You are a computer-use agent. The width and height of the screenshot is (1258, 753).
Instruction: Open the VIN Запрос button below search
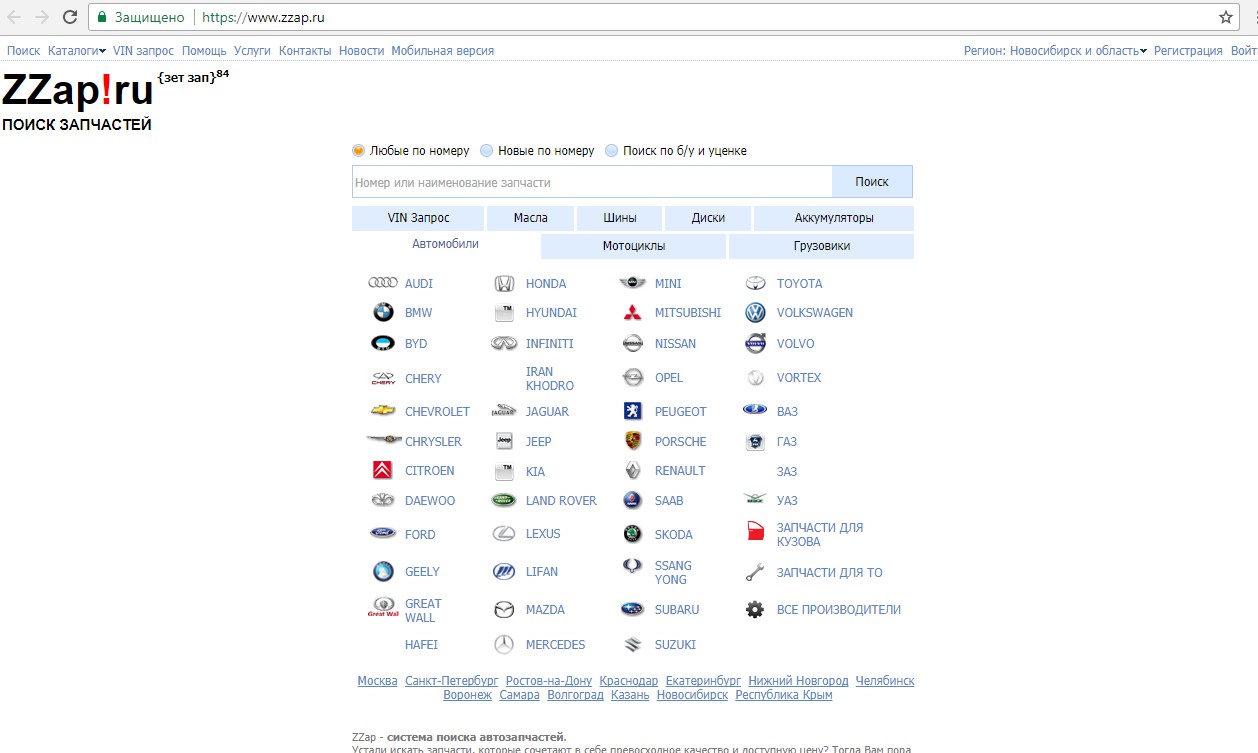tap(418, 218)
